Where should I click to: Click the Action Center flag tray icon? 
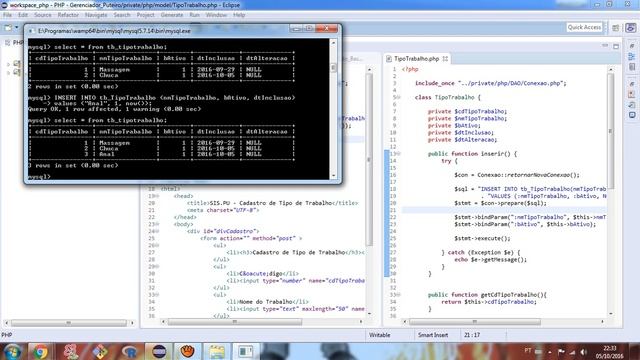561,351
